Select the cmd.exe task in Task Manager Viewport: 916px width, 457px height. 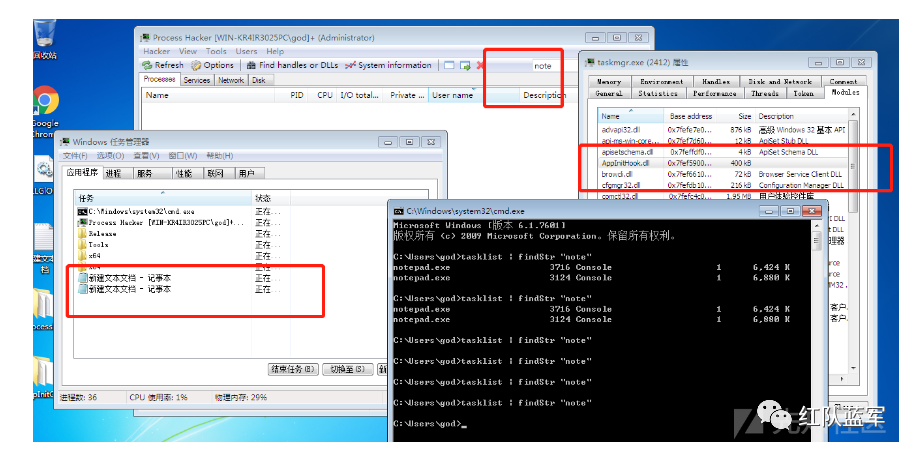[x=182, y=212]
